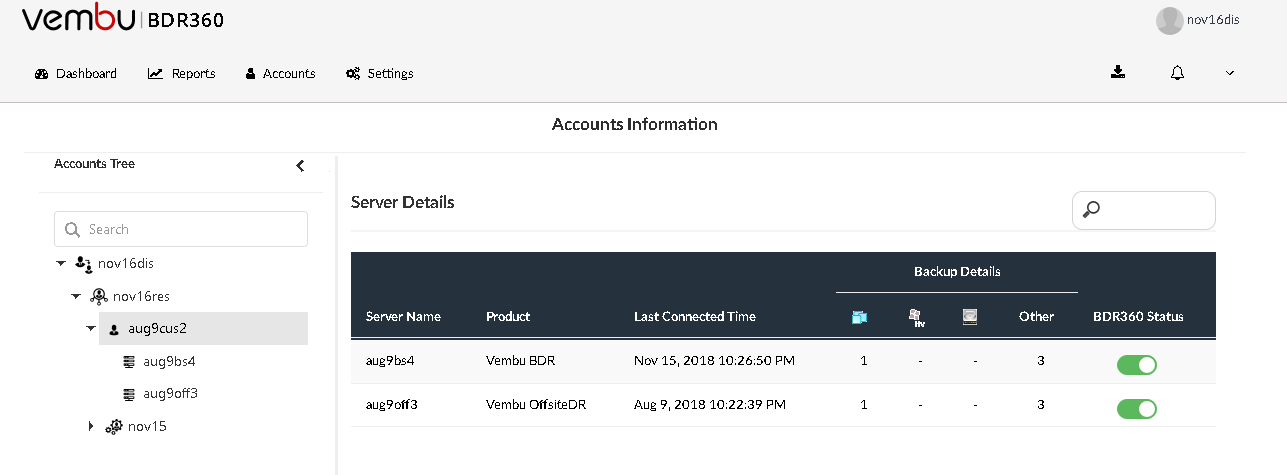Collapse the nov16res tree node
The width and height of the screenshot is (1287, 475).
(x=76, y=296)
